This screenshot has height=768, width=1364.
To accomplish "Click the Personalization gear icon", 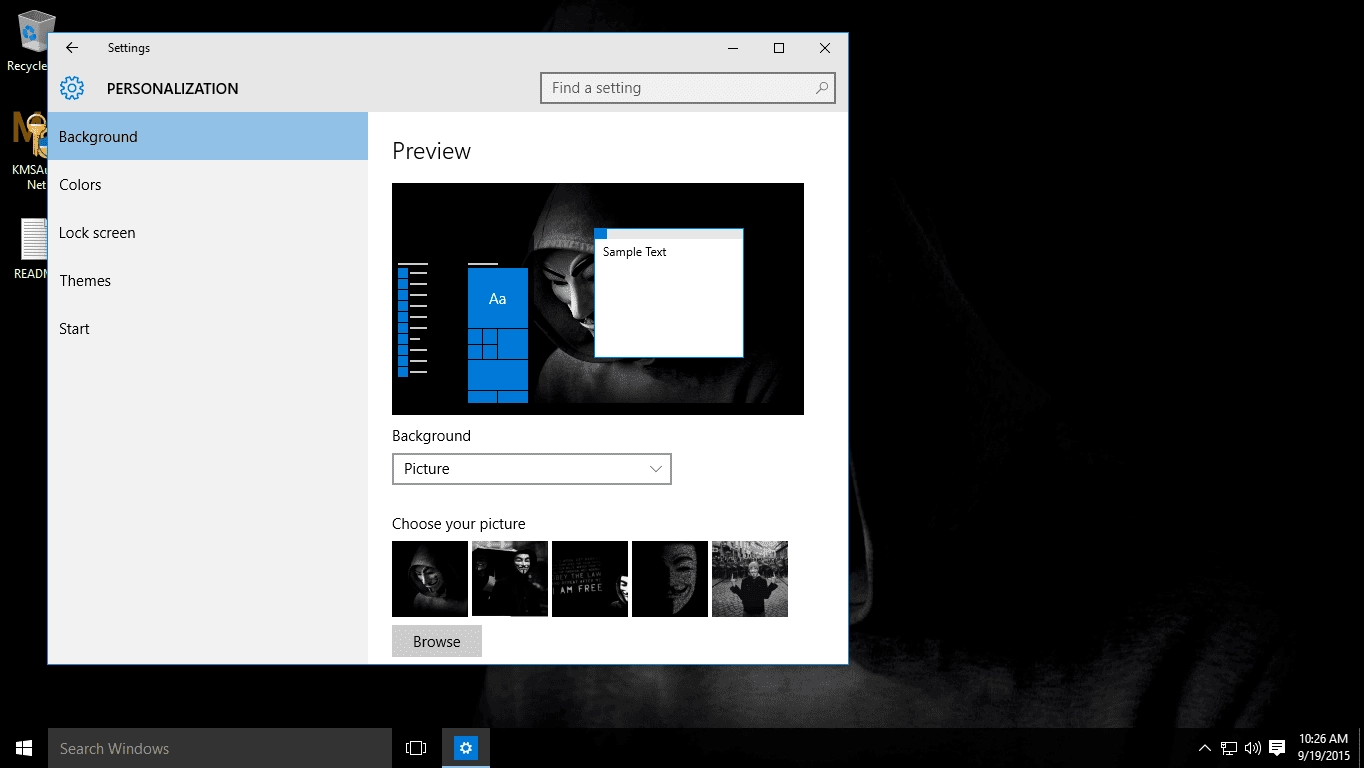I will pyautogui.click(x=72, y=88).
